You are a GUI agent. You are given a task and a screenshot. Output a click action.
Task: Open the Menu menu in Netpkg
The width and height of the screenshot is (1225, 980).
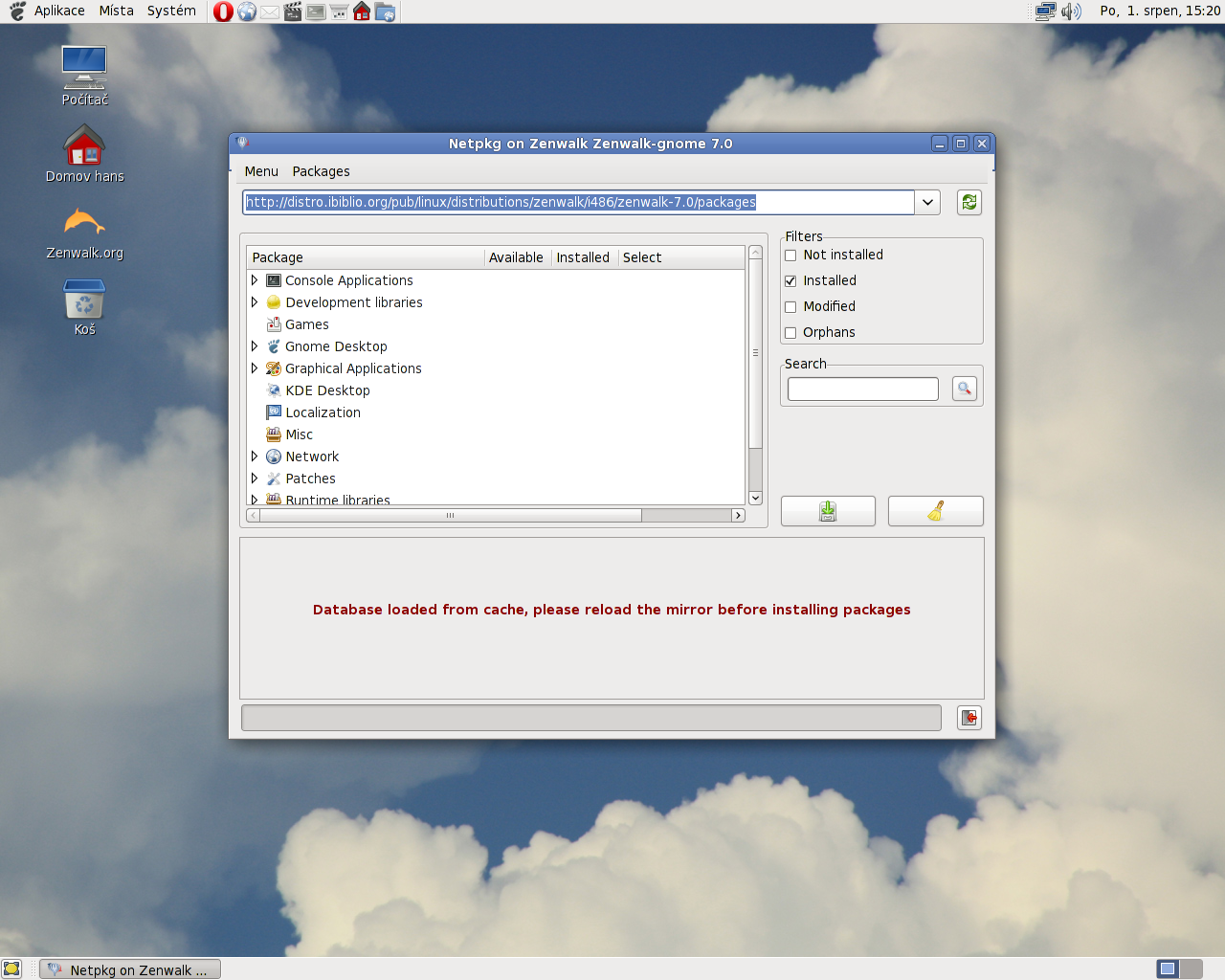tap(261, 171)
